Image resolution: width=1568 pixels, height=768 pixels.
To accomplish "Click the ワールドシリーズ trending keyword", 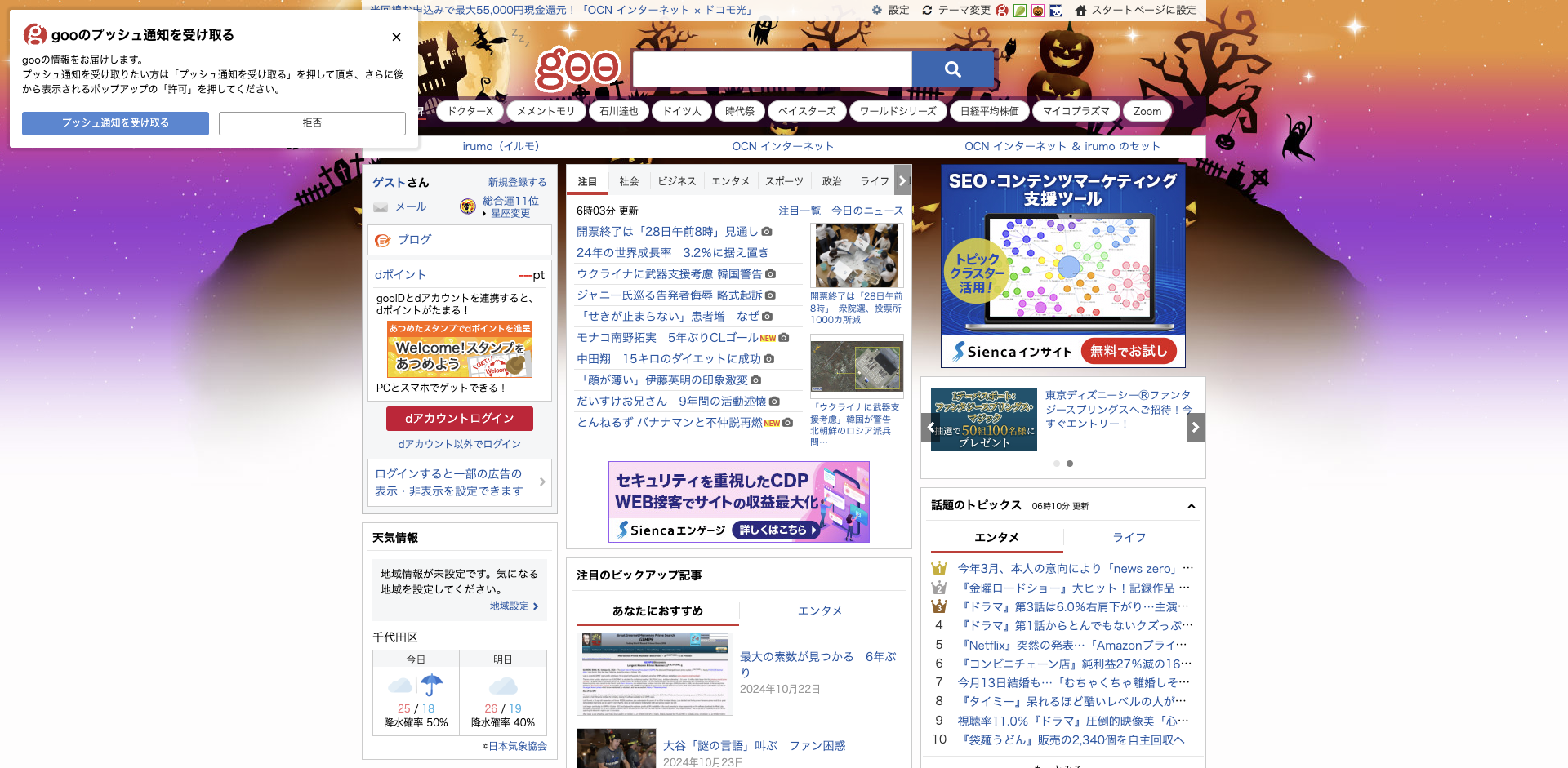I will point(898,111).
